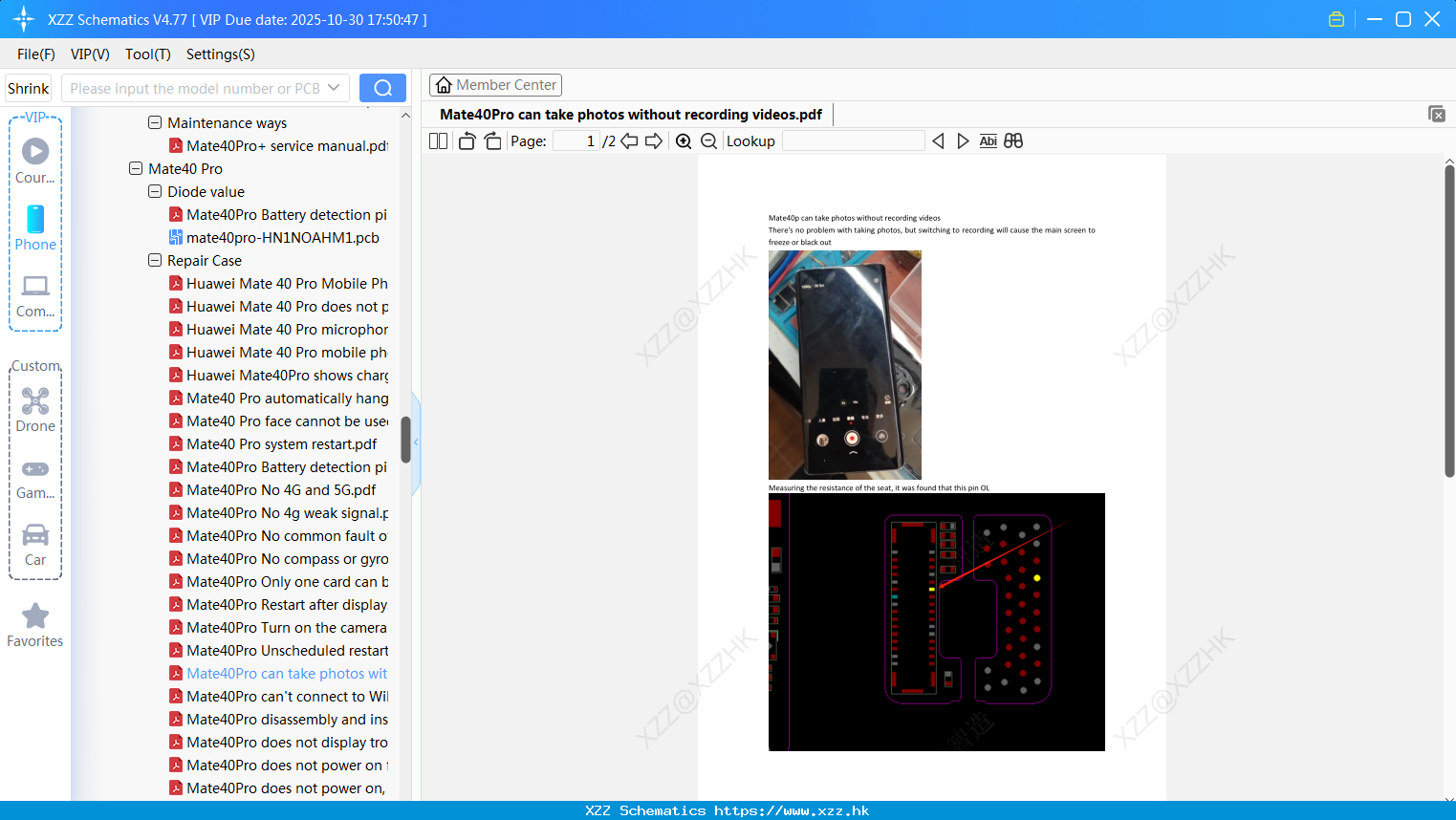Click the Lookup text field

853,141
